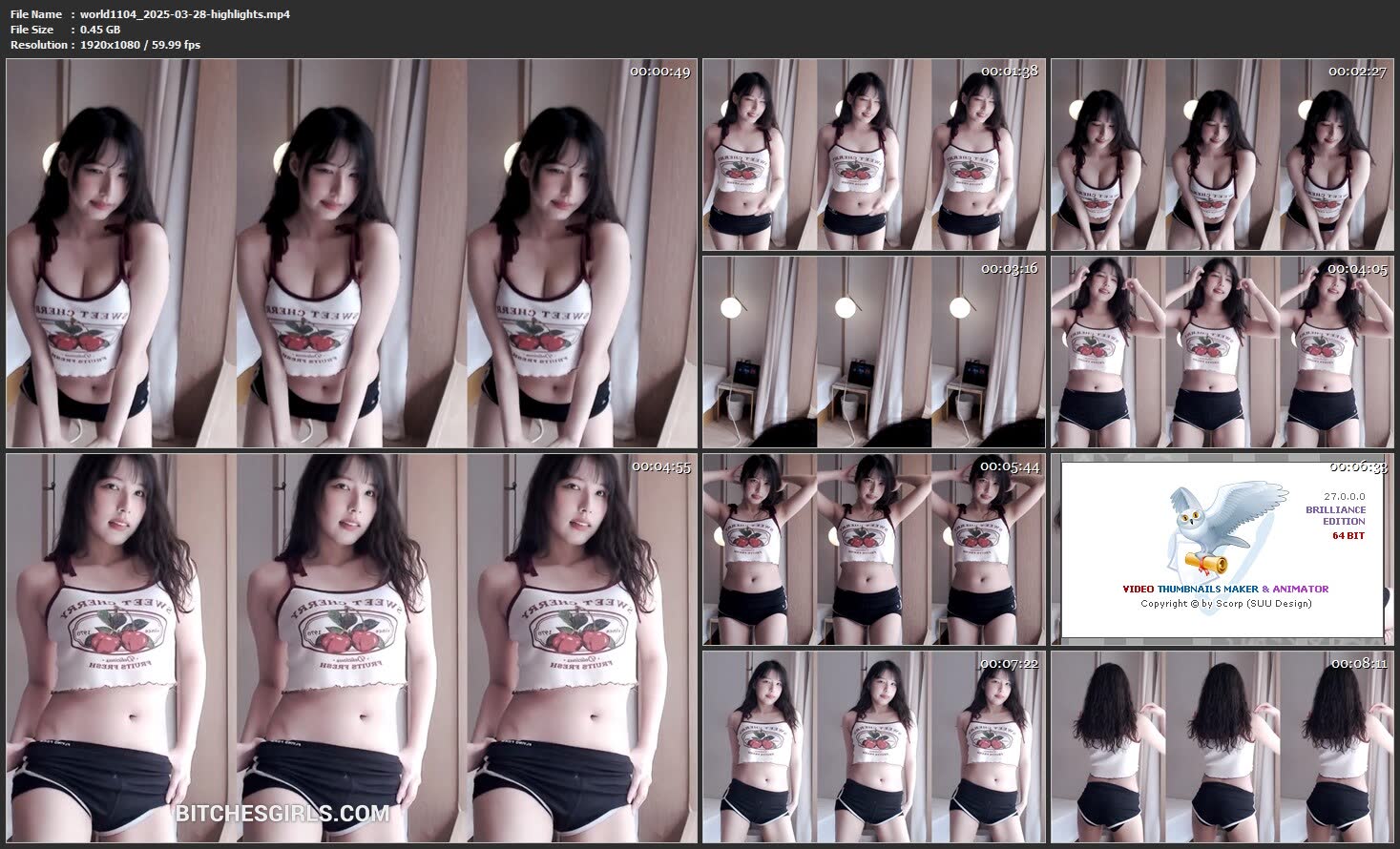The width and height of the screenshot is (1400, 849).
Task: Open the large thumbnail timestamped 00:04:55
Action: click(351, 649)
